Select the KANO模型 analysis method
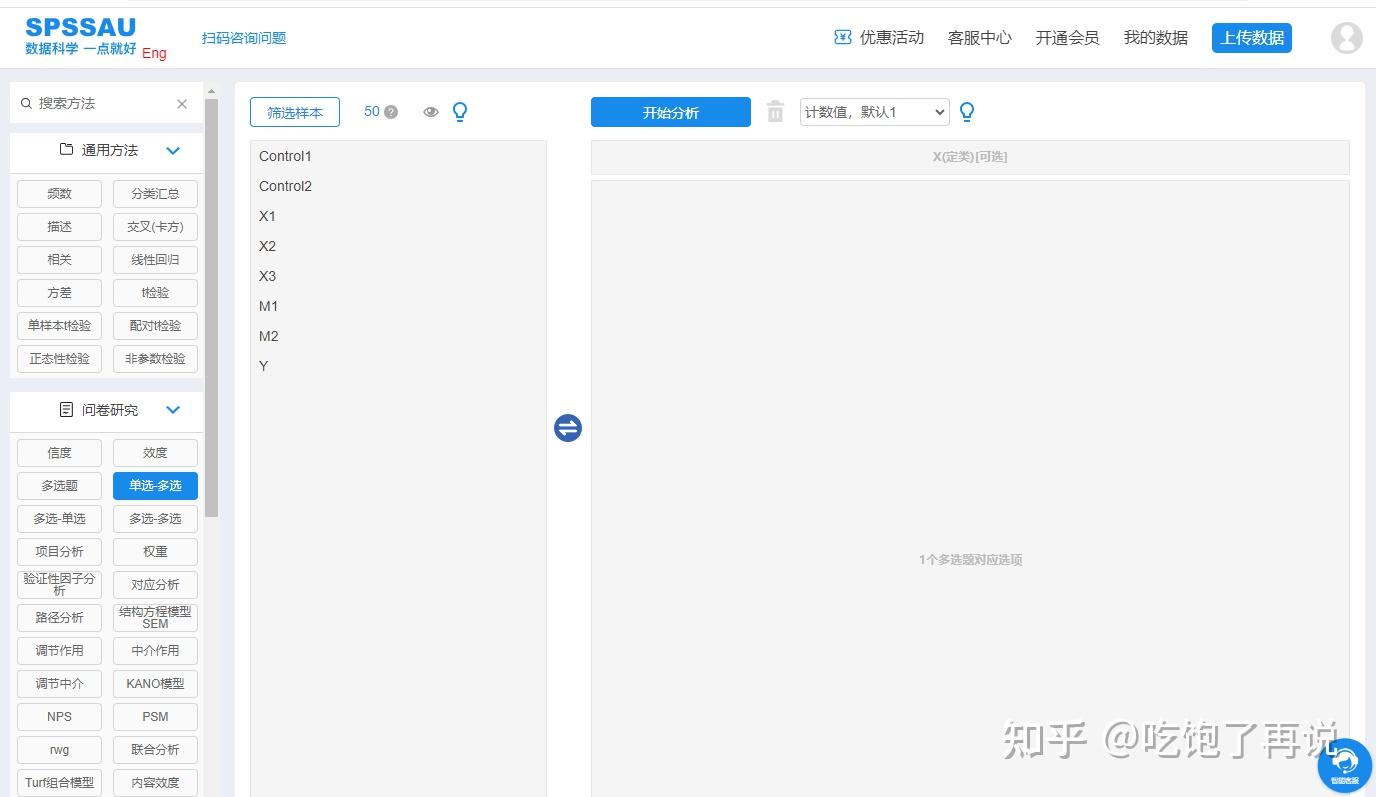Image resolution: width=1376 pixels, height=797 pixels. (x=155, y=683)
